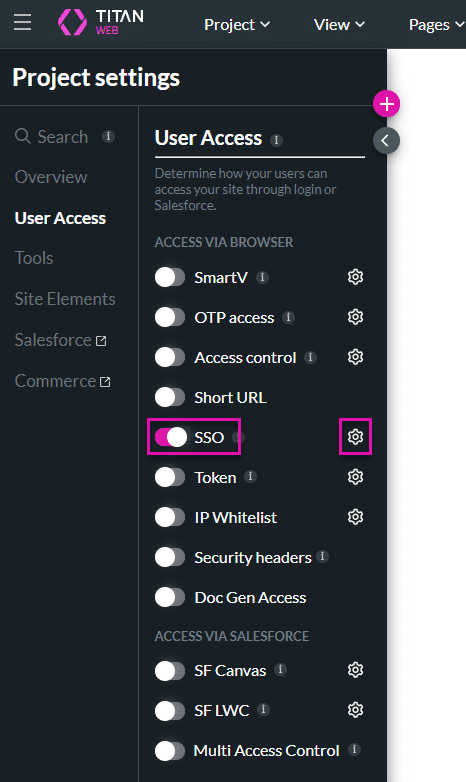
Task: Turn on Short URL toggle
Action: [170, 397]
